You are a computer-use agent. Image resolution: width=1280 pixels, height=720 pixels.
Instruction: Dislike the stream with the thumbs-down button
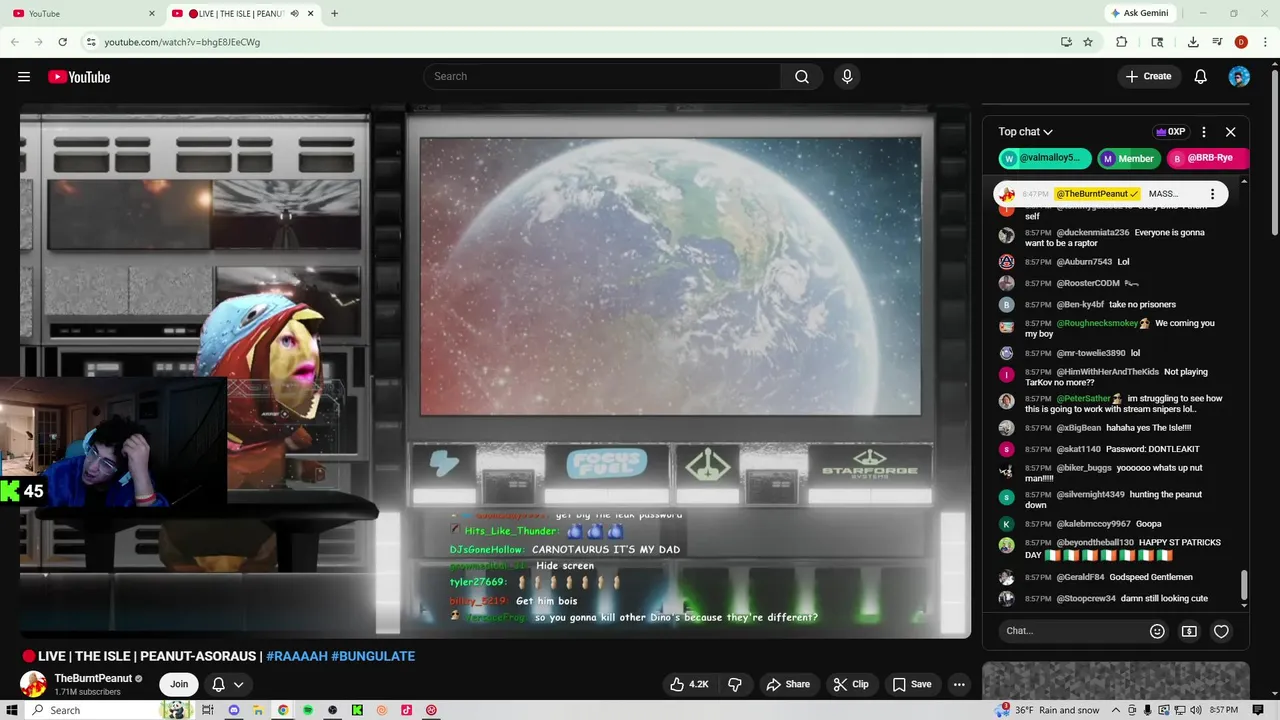pos(735,684)
